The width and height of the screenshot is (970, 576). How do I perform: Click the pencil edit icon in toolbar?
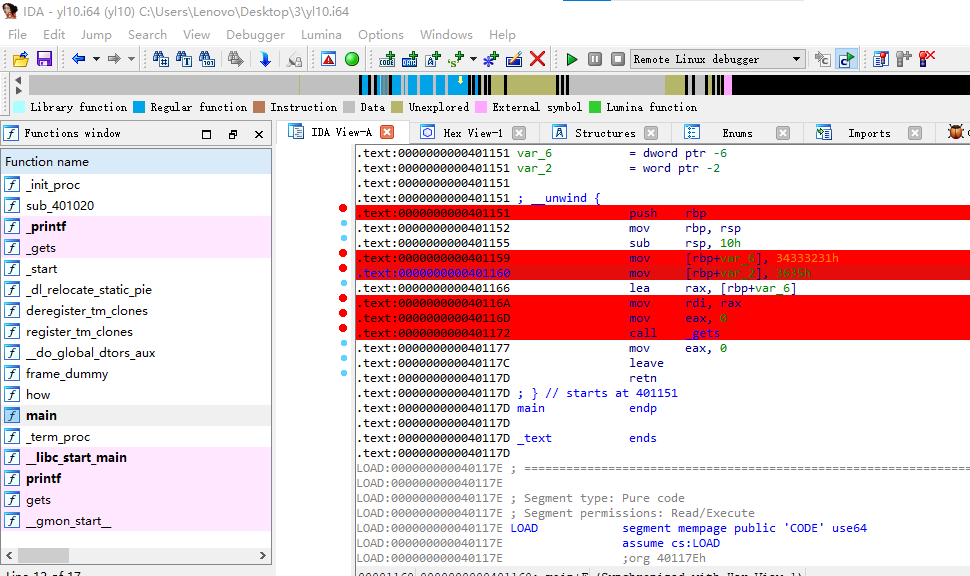pyautogui.click(x=514, y=59)
